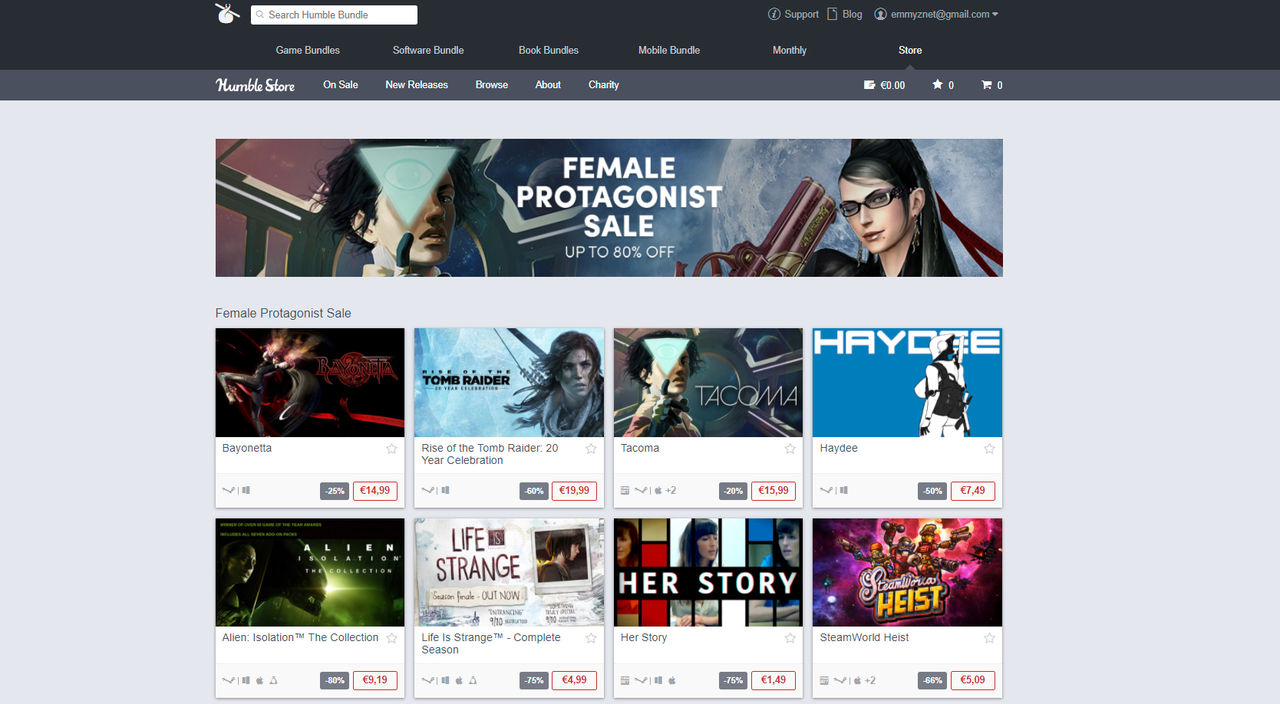Toggle the wishlist star on SteamWorld Heist
This screenshot has width=1280, height=704.
coord(989,638)
